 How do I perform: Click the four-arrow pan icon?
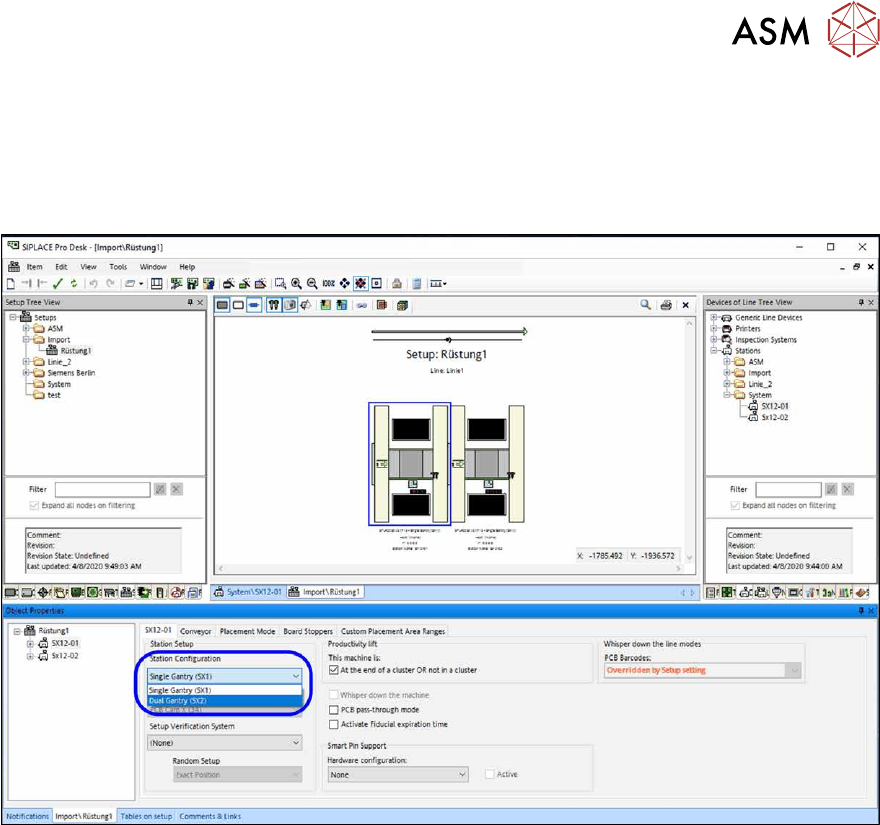345,284
